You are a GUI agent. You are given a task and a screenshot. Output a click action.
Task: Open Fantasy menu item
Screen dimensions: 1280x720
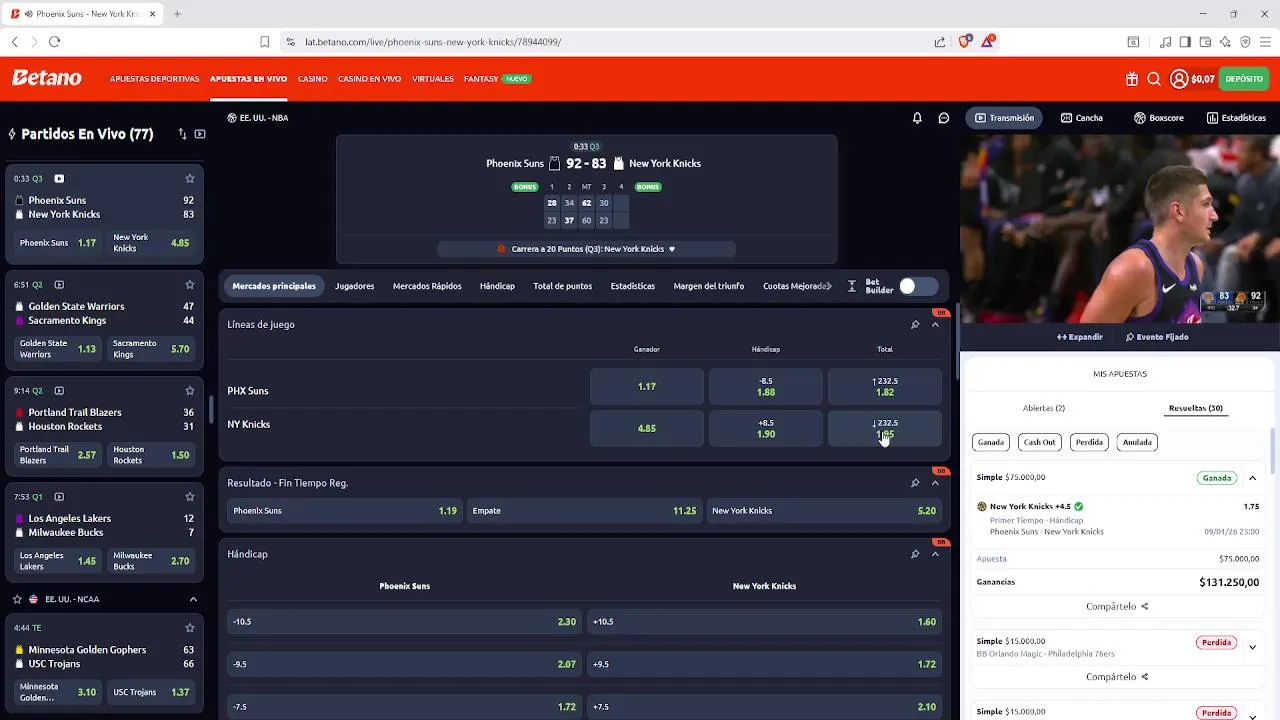click(x=481, y=79)
